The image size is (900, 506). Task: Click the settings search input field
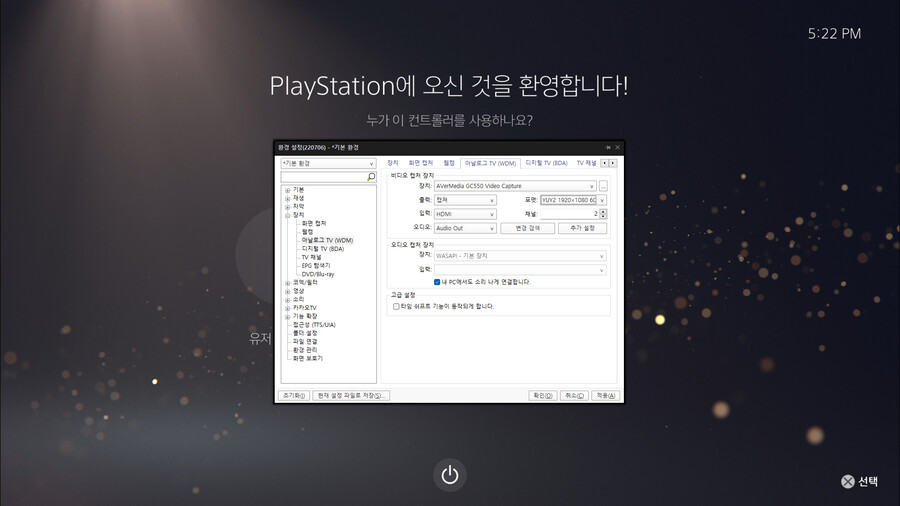coord(324,177)
